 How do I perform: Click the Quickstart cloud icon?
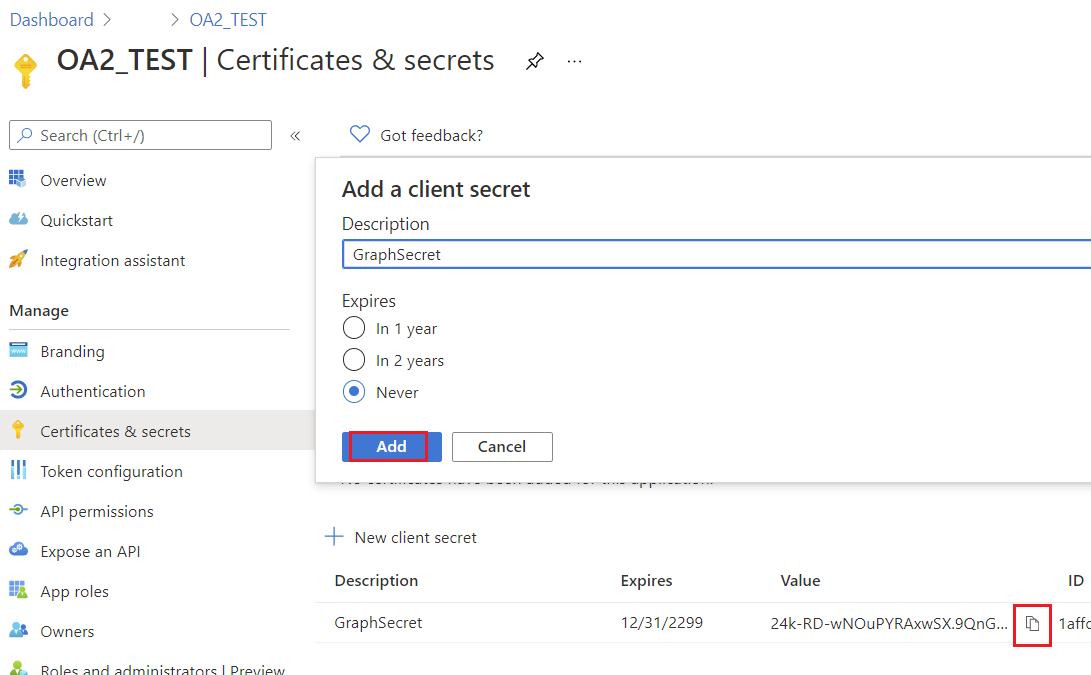point(18,220)
